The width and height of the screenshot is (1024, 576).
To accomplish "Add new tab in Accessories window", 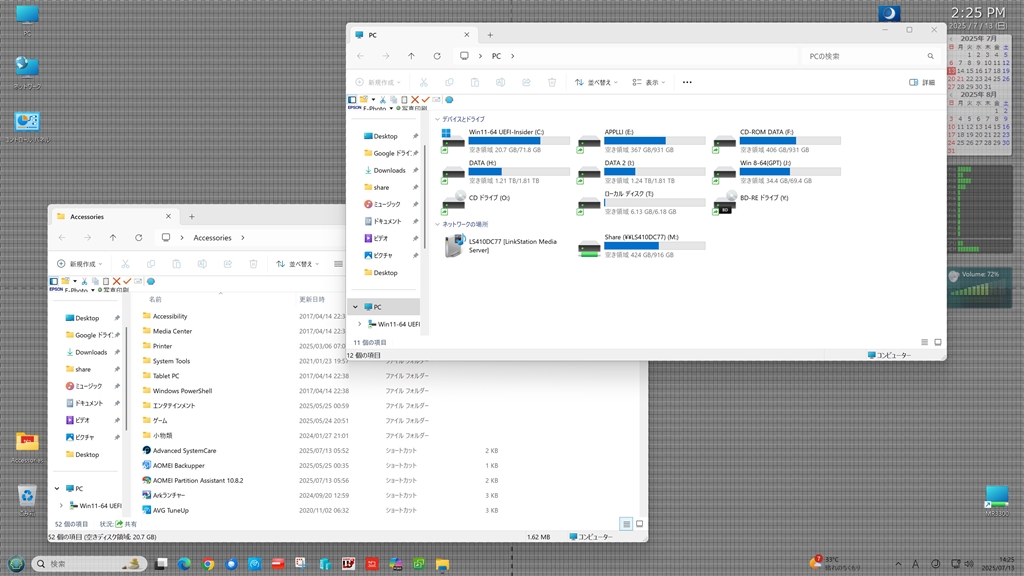I will click(x=191, y=217).
